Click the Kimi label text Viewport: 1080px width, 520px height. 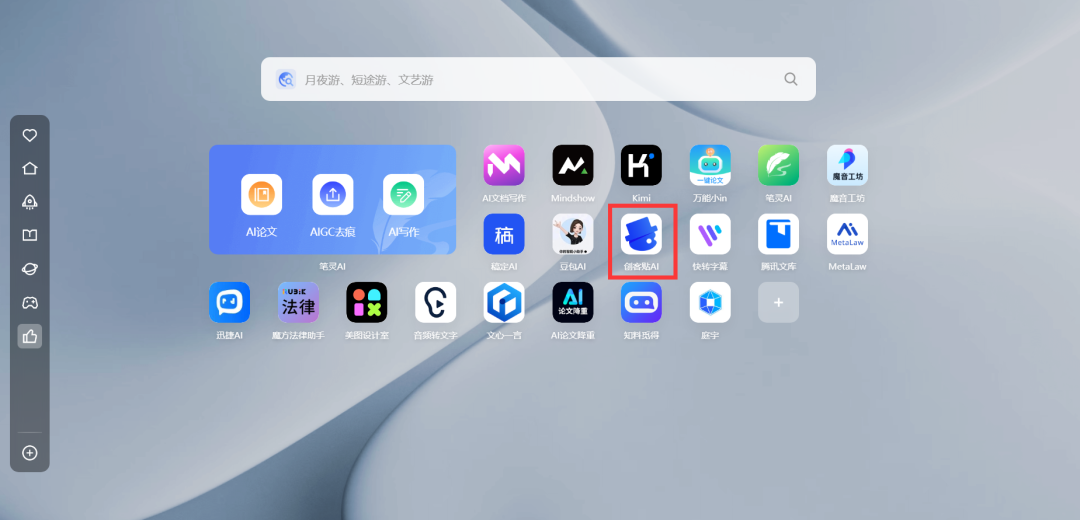coord(641,198)
